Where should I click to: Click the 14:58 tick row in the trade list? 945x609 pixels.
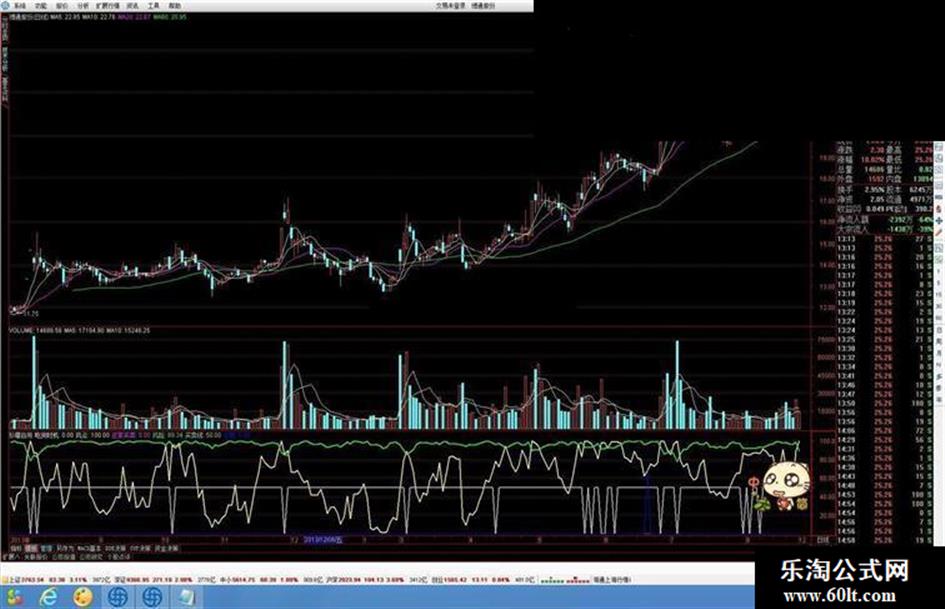pos(884,540)
